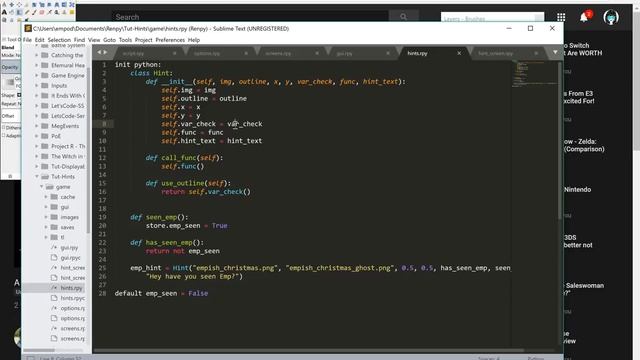
Task: Toggle the Dithering checkbox in paint window
Action: pyautogui.click(x=4, y=127)
